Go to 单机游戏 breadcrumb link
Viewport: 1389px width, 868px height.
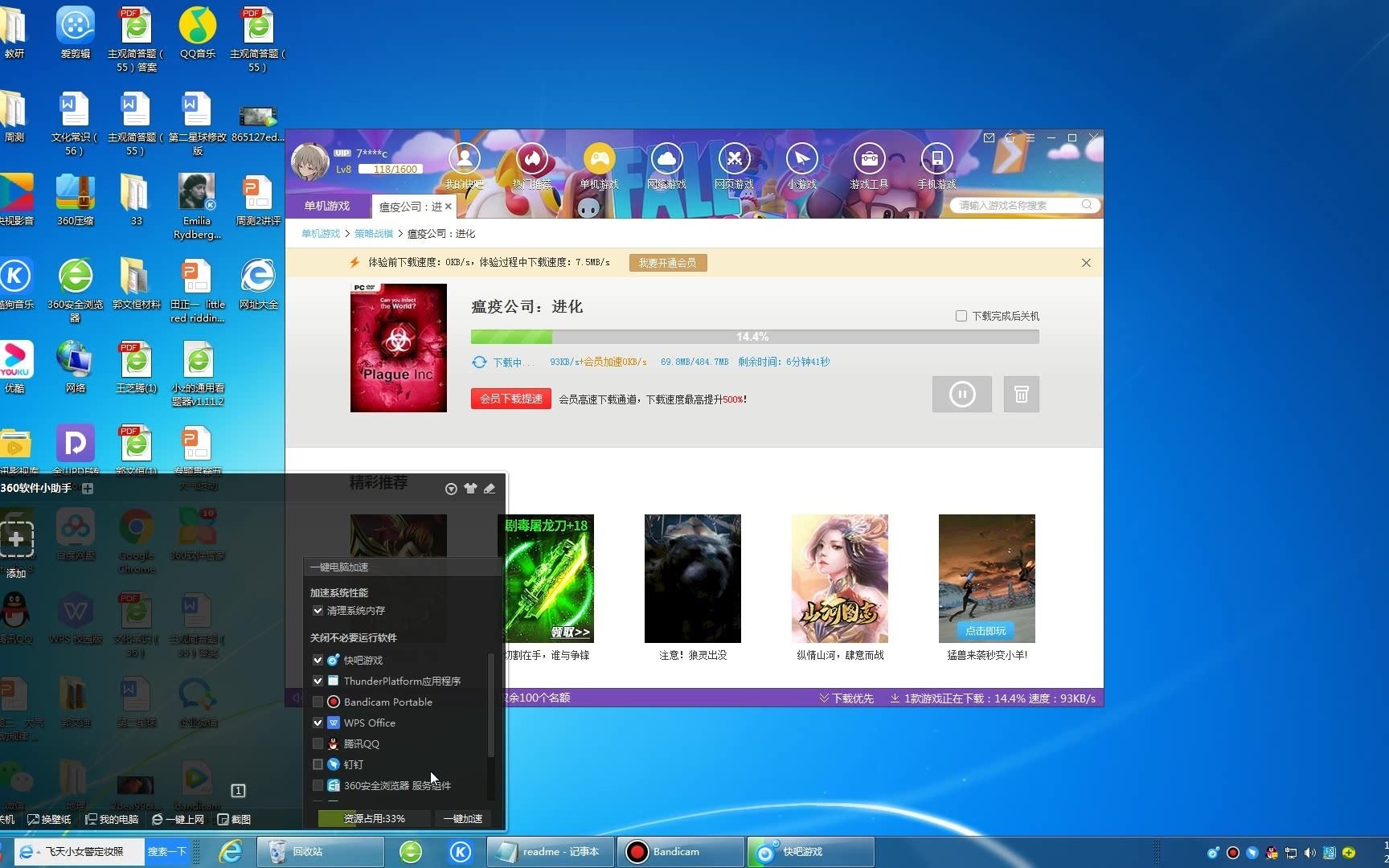coord(321,234)
